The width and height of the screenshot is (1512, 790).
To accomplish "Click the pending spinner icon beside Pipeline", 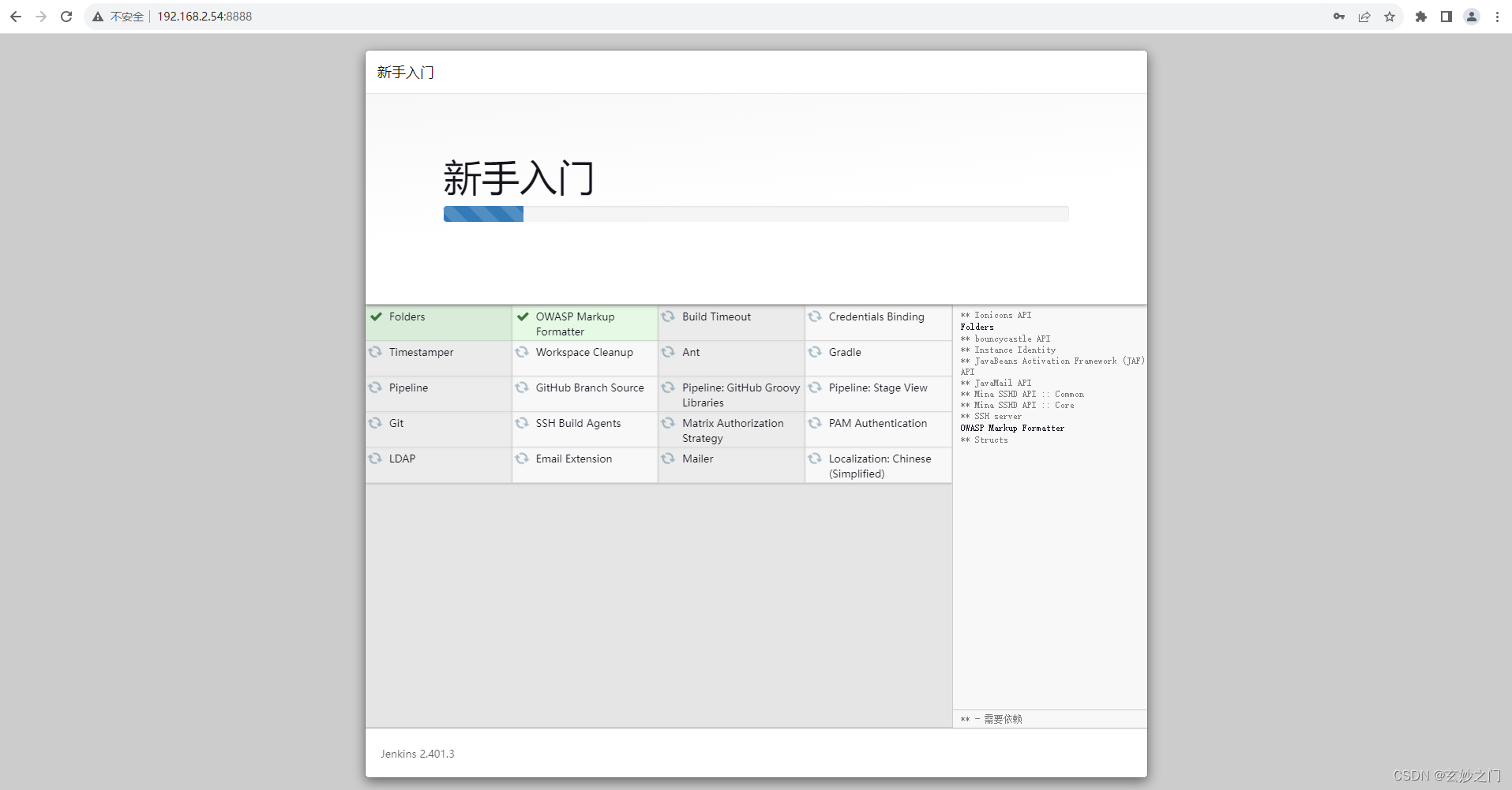I will [x=375, y=388].
